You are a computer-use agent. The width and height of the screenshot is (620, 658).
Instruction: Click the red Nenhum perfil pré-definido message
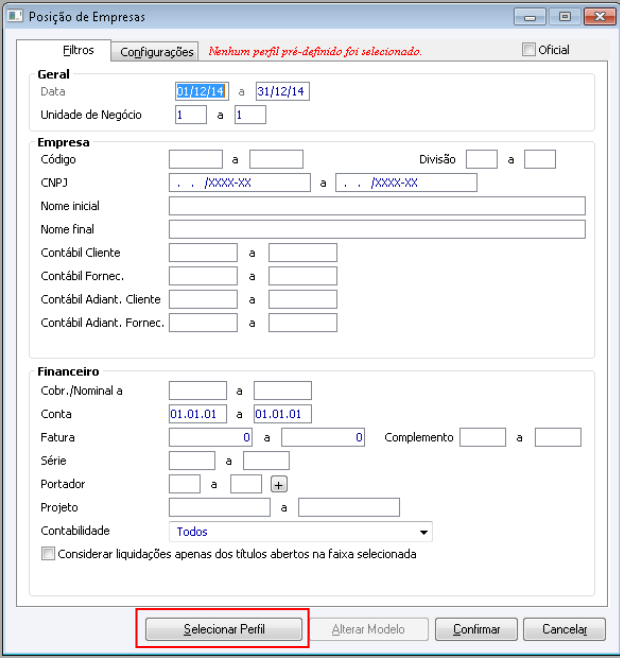(315, 51)
